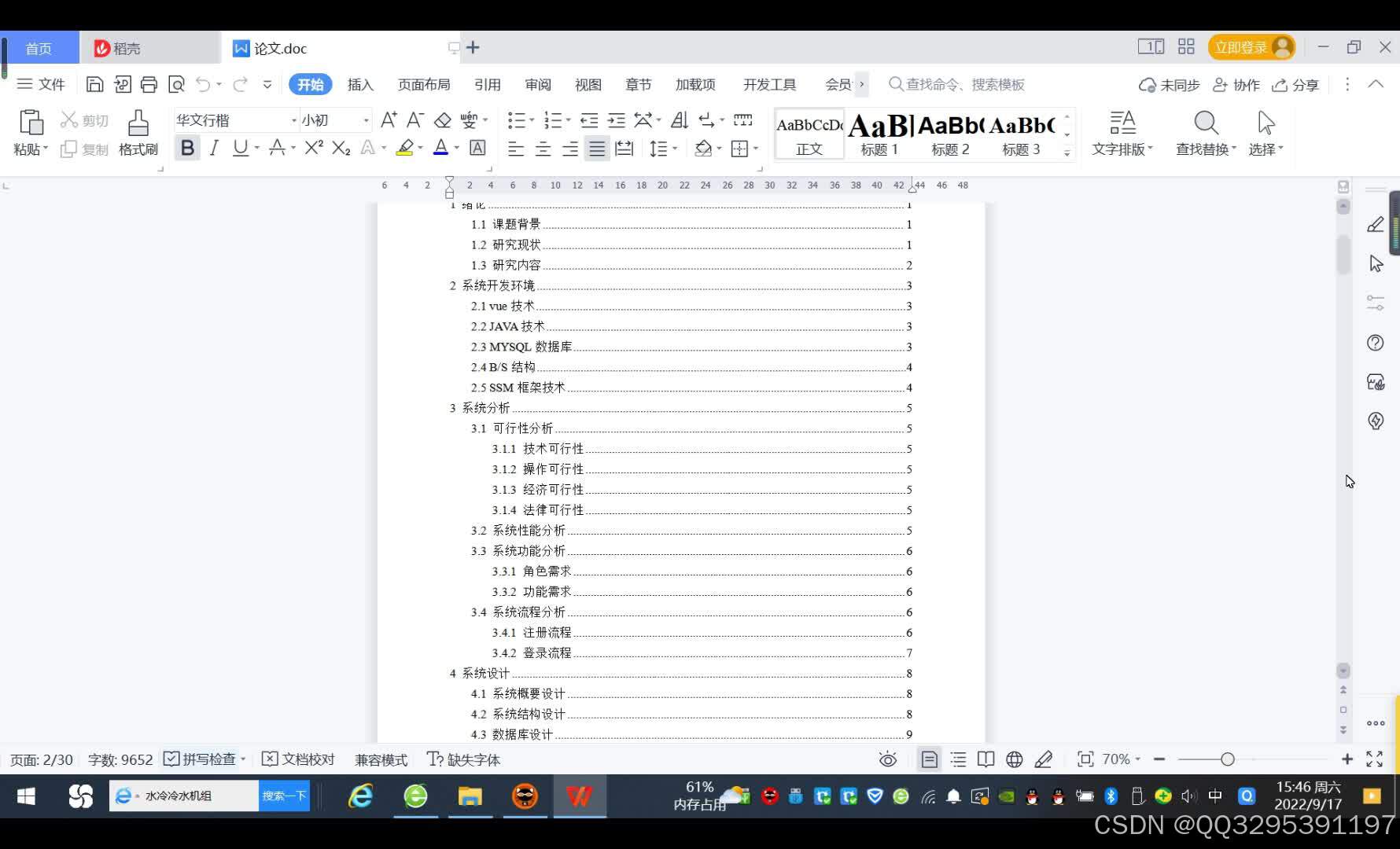The height and width of the screenshot is (849, 1400).
Task: Click the Text Layout icon
Action: [1122, 123]
